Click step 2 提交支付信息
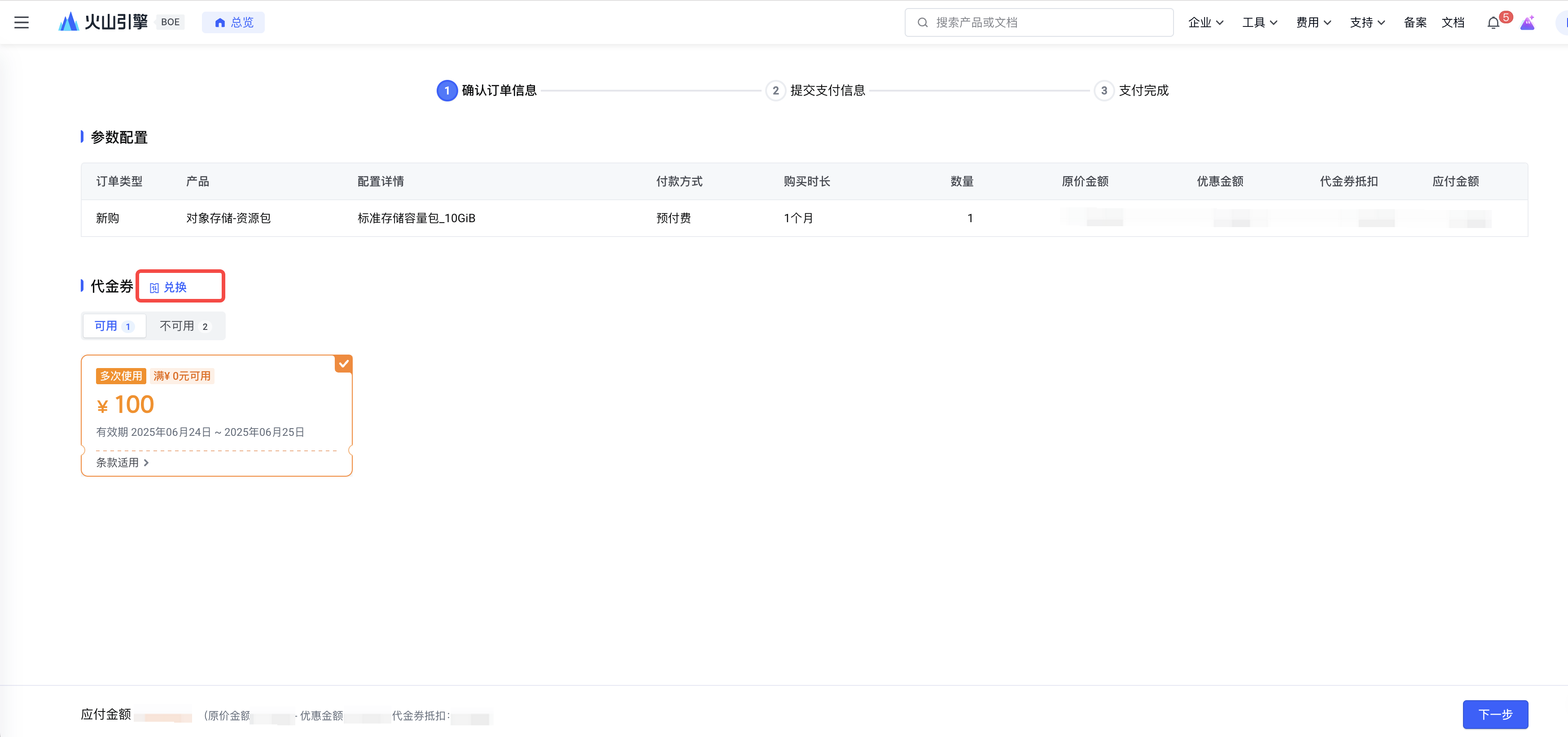 [x=816, y=91]
